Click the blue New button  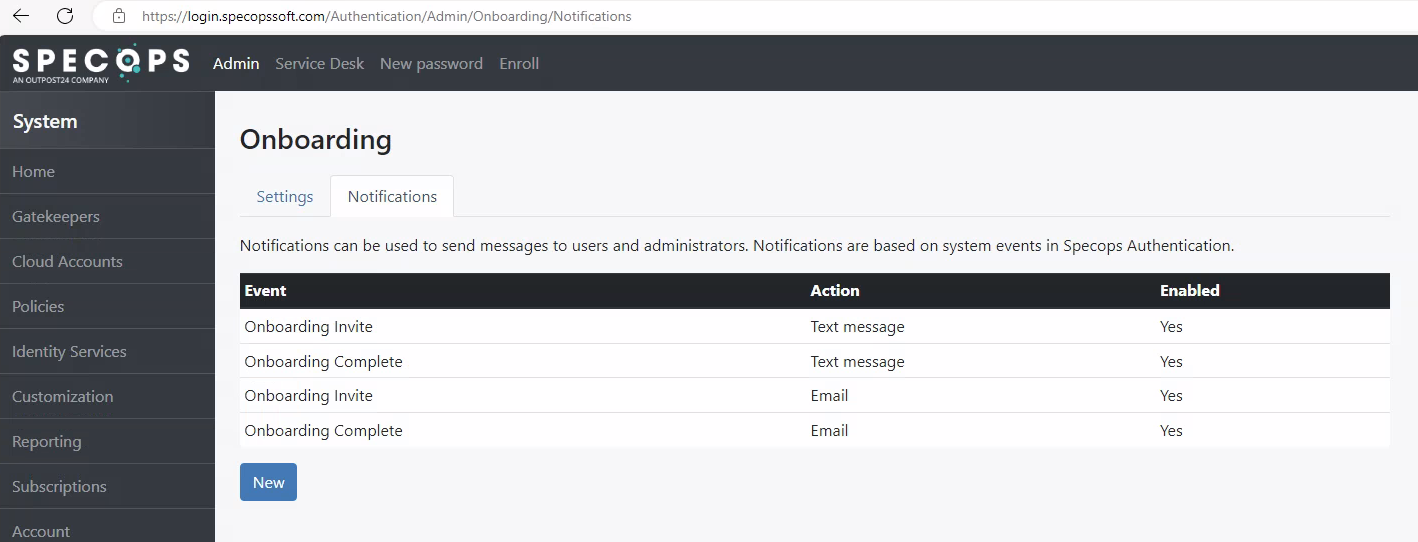point(268,482)
